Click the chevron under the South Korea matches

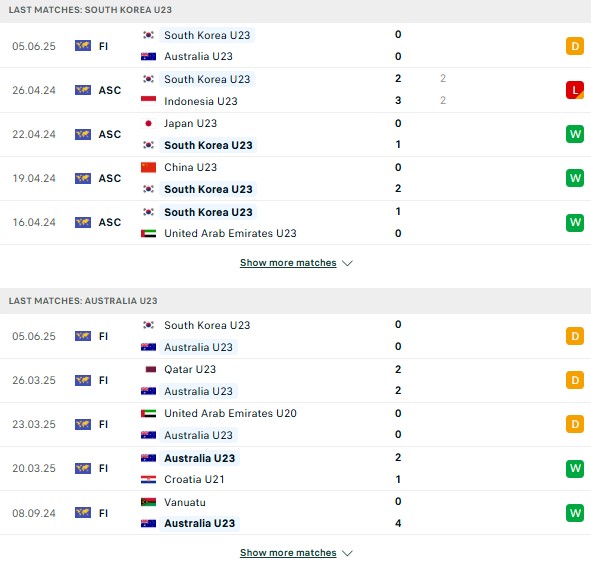pos(347,263)
